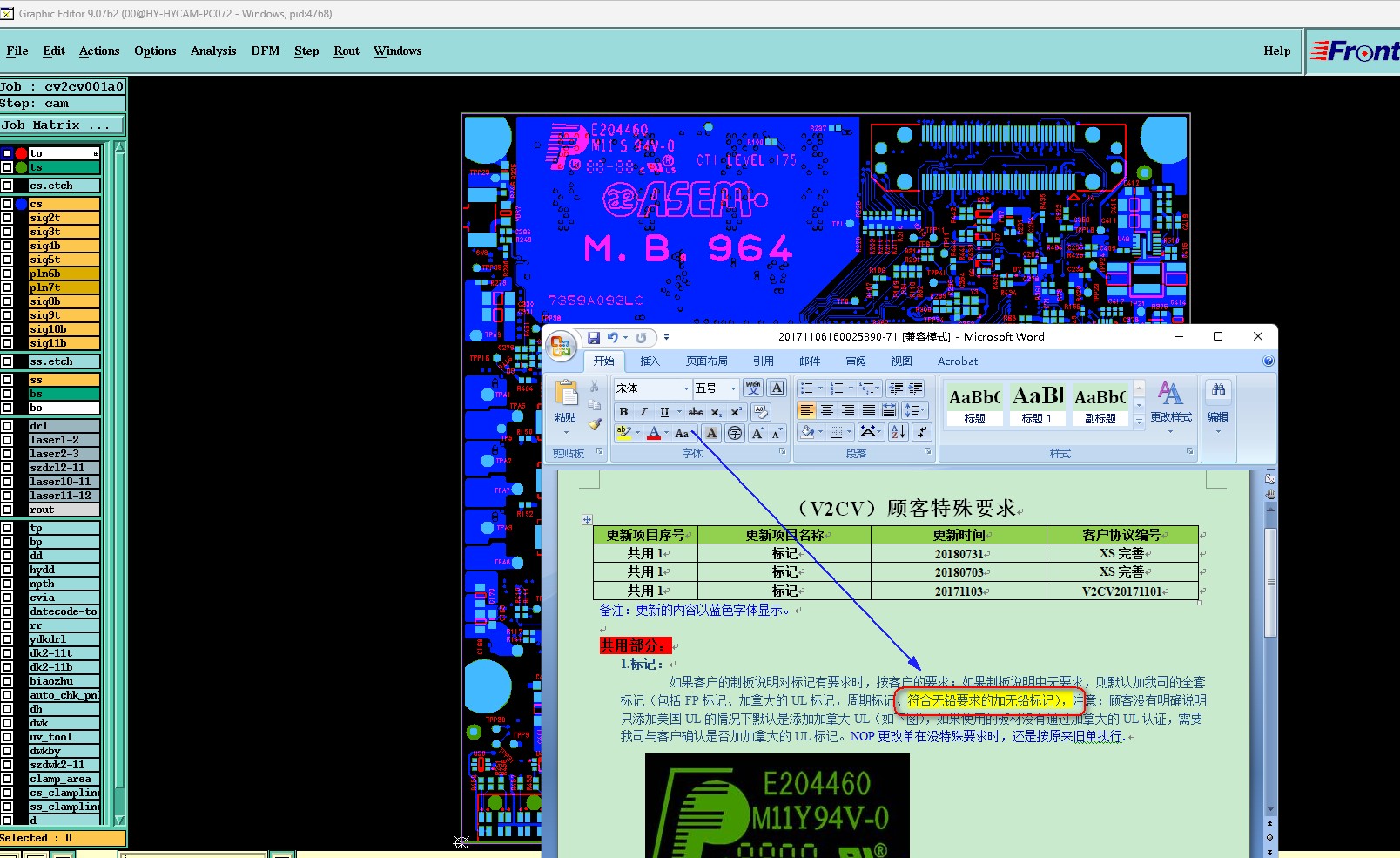
Task: Open 编辑 editing group button
Action: (1218, 406)
